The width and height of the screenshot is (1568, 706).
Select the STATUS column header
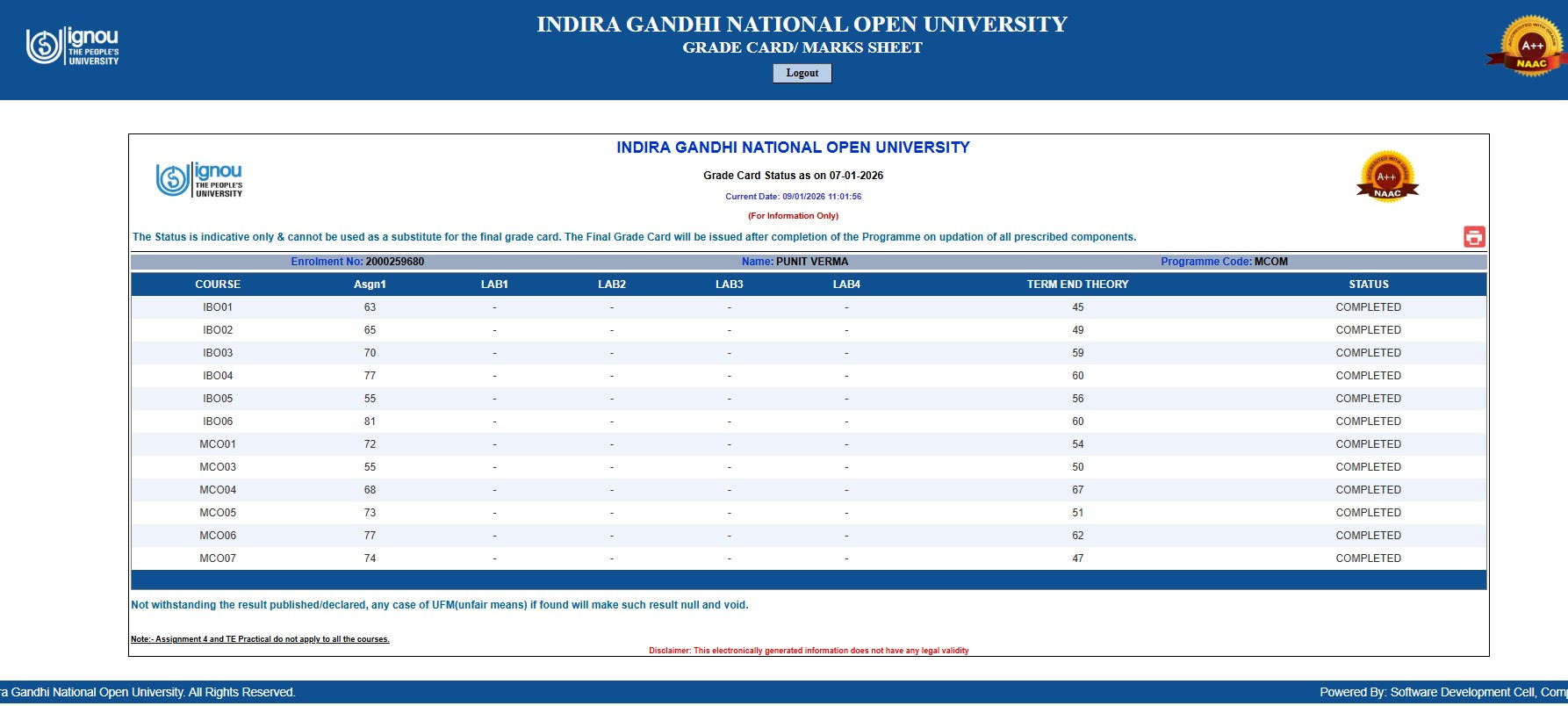coord(1369,285)
